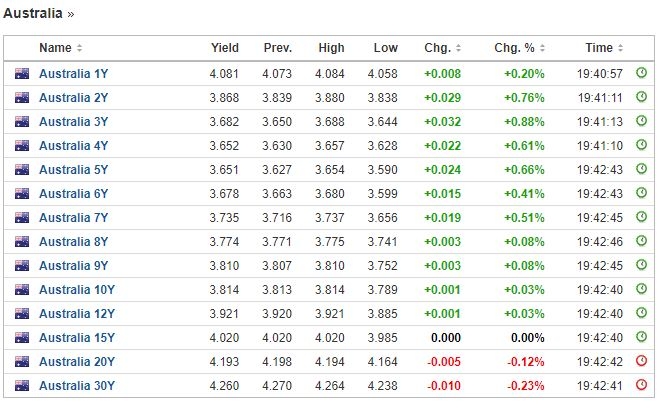Click the flag icon next to Australia 15Y
This screenshot has width=662, height=412.
[22, 338]
